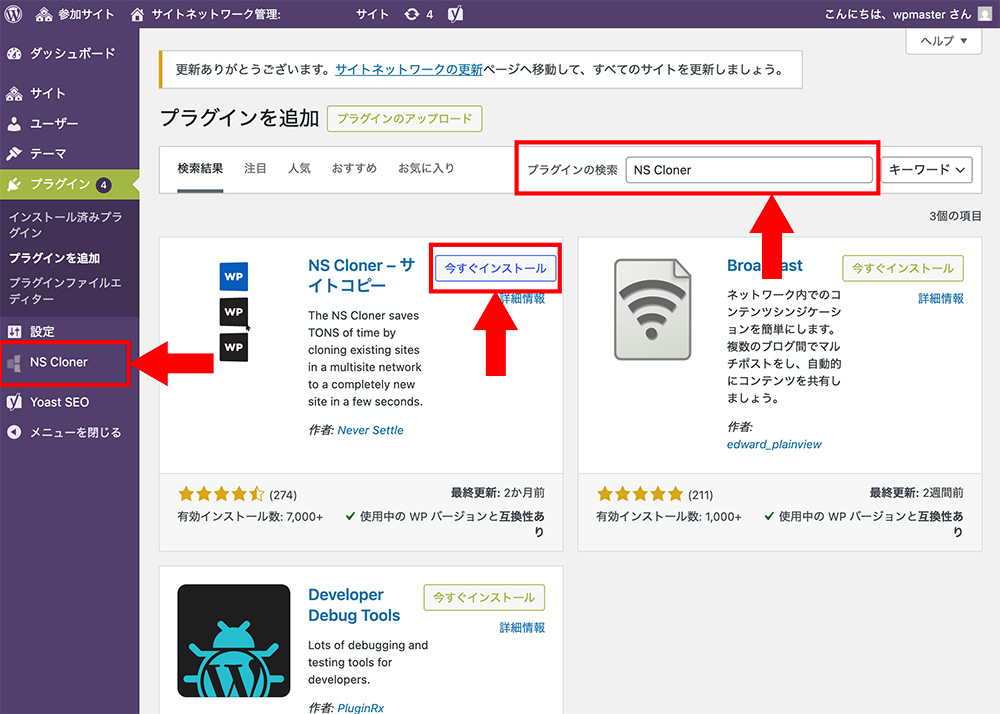Click the plugin update count badge 4
The image size is (1000, 714).
[x=103, y=185]
